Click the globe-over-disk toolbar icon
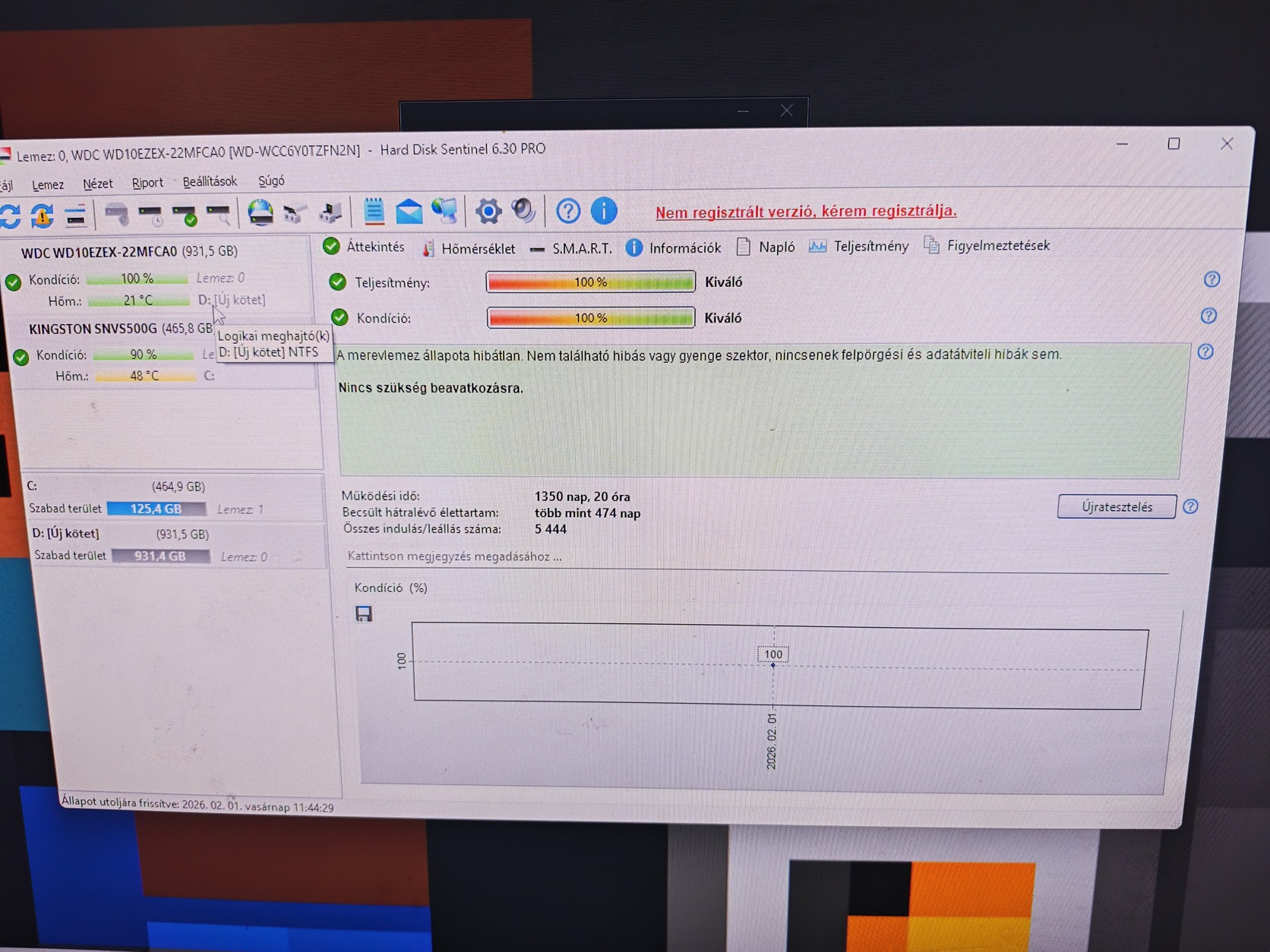The height and width of the screenshot is (952, 1270). pos(261,213)
